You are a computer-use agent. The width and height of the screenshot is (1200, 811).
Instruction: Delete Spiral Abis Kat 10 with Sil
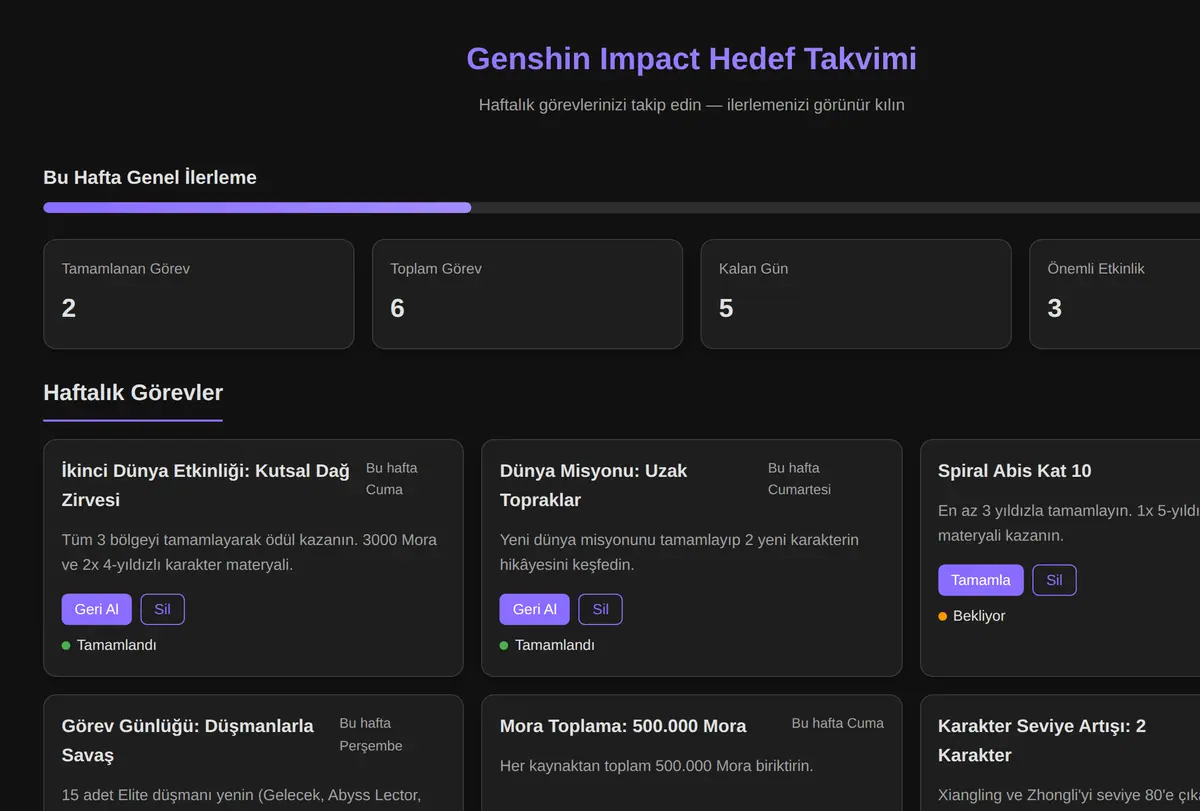[x=1054, y=580]
